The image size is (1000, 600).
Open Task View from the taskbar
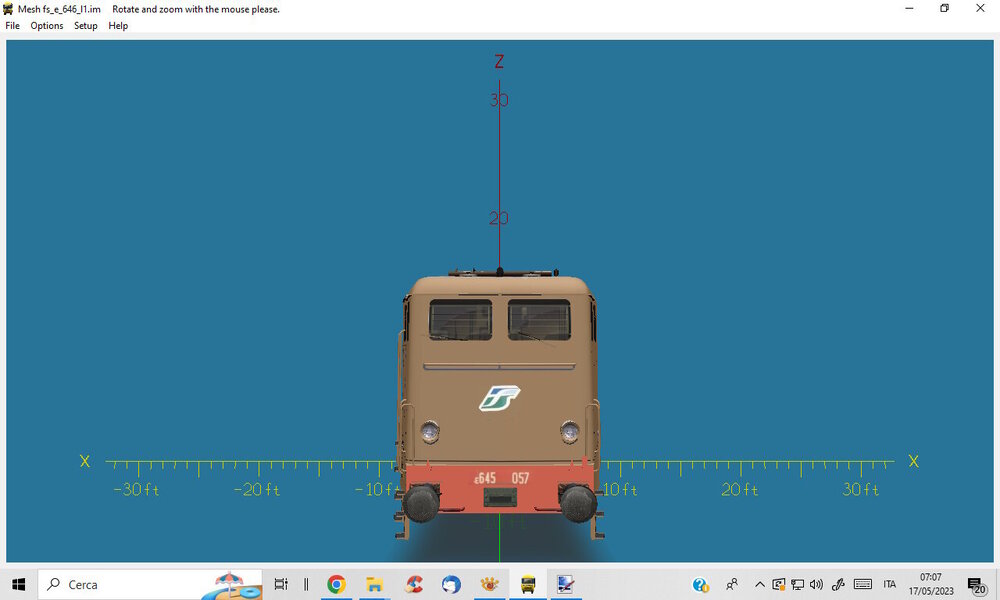[281, 584]
